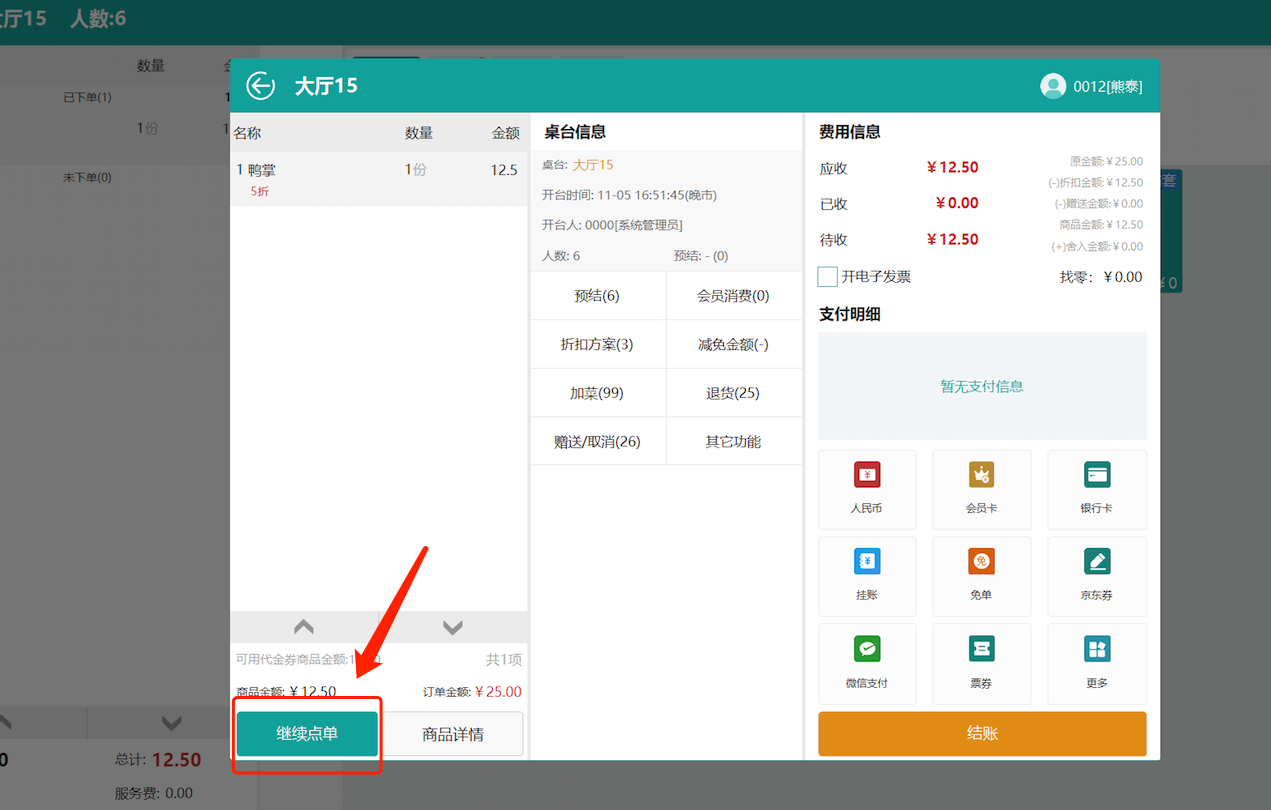Click 未下单(0) in the background window
Screen dimensions: 1271x810
pyautogui.click(x=87, y=177)
